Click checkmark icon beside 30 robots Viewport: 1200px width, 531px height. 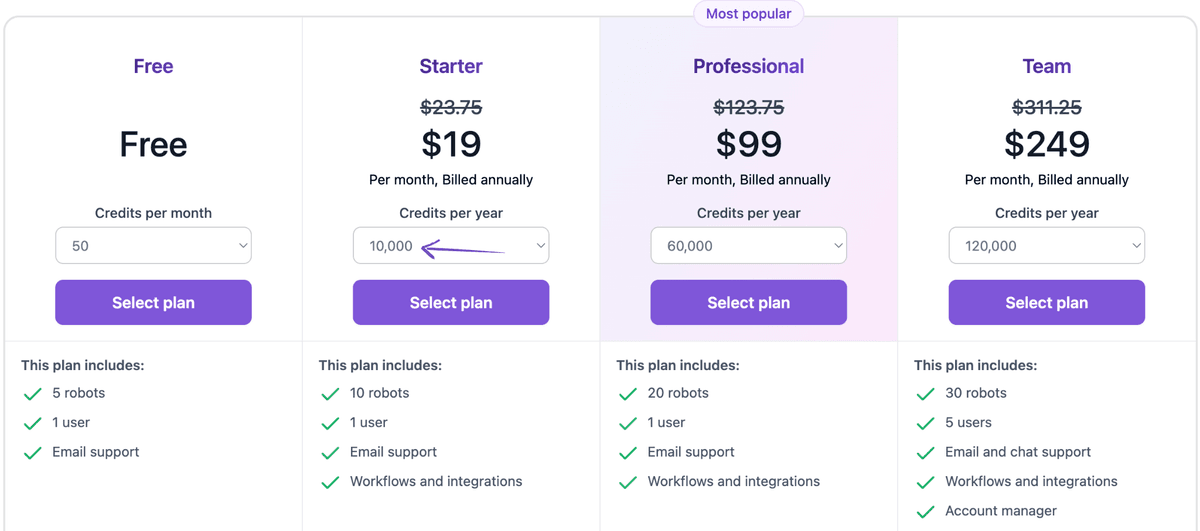tap(926, 394)
